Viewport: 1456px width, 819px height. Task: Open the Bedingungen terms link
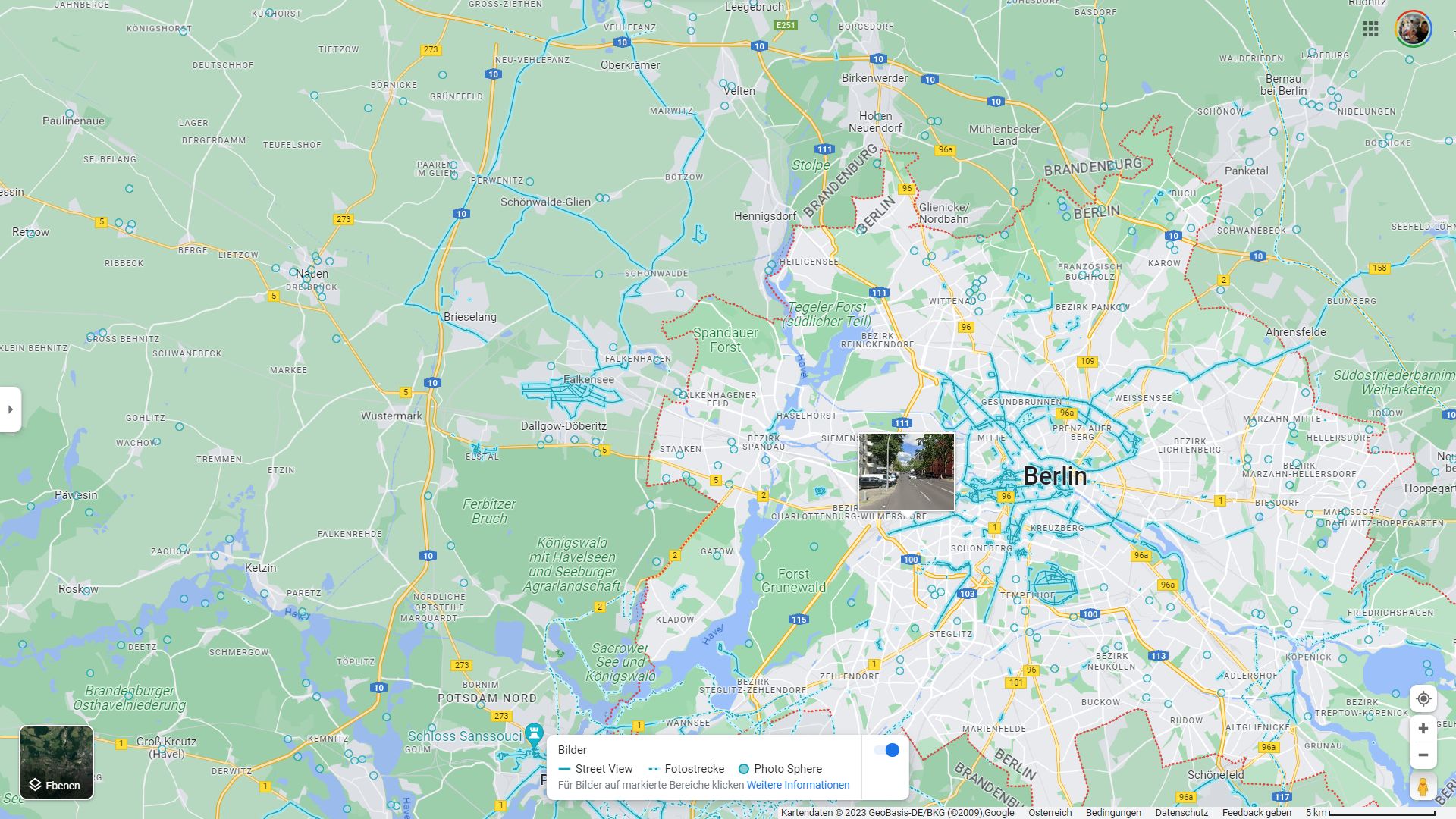coord(1113,812)
